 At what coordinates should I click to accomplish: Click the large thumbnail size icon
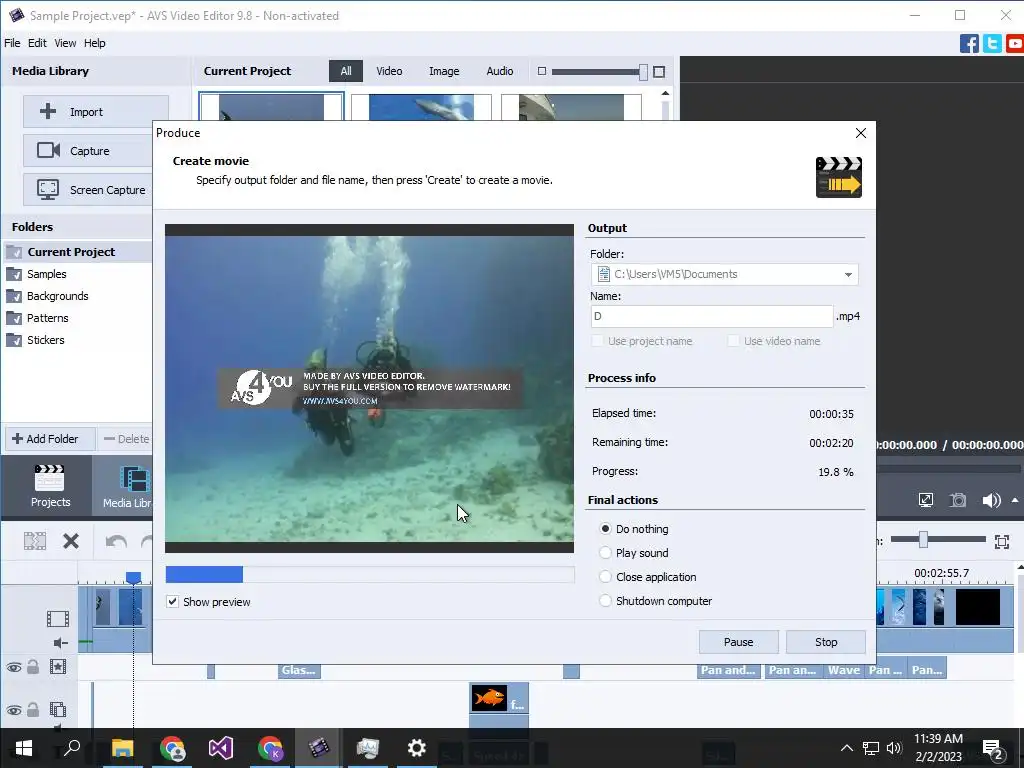tap(659, 72)
